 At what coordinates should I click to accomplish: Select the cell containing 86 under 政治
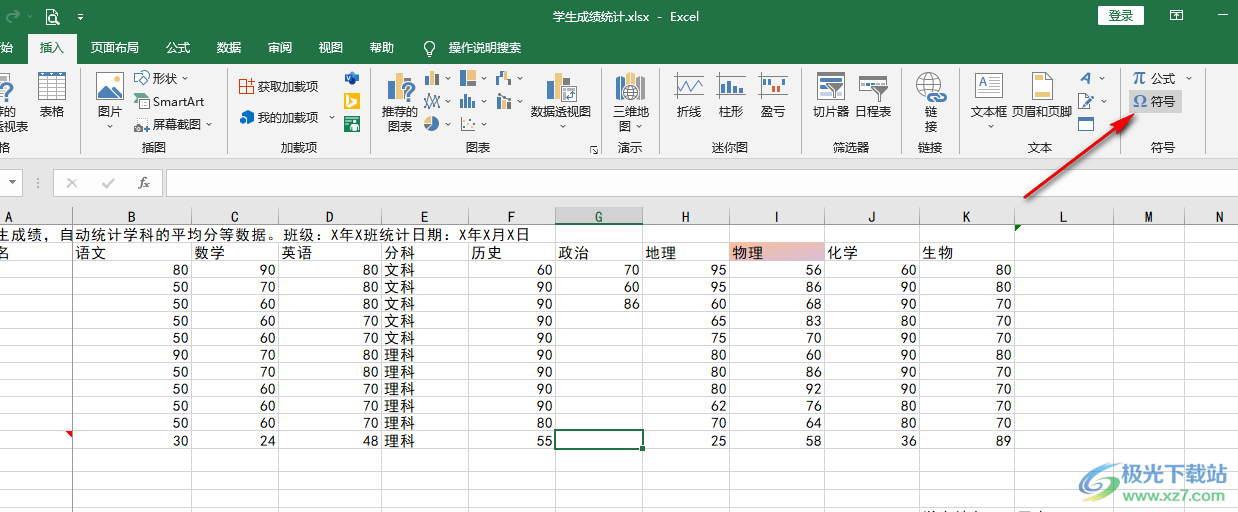coord(599,304)
